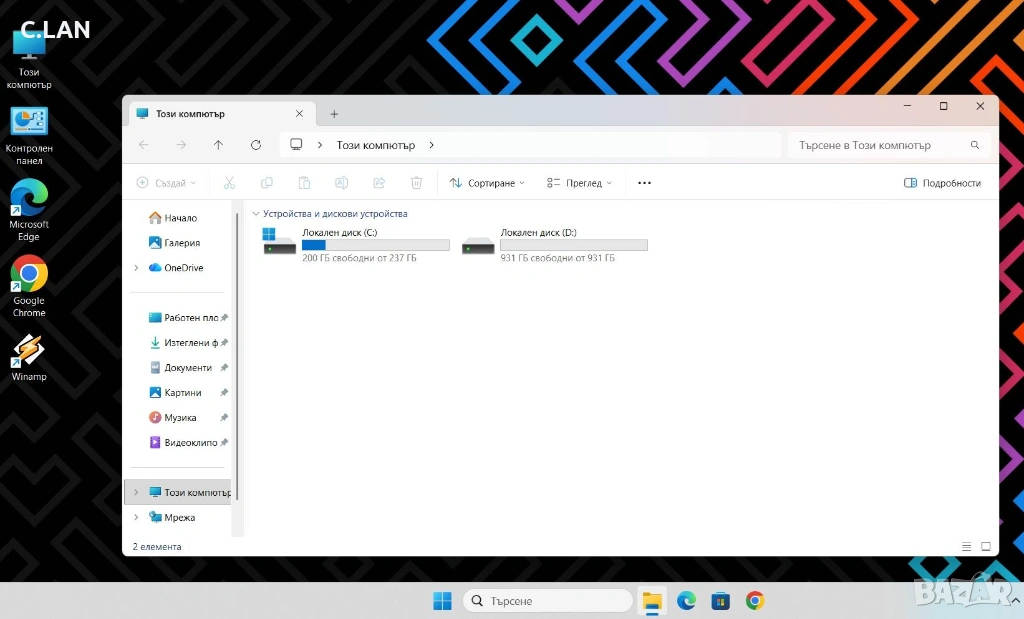Click the File Explorer taskbar icon

coord(652,600)
